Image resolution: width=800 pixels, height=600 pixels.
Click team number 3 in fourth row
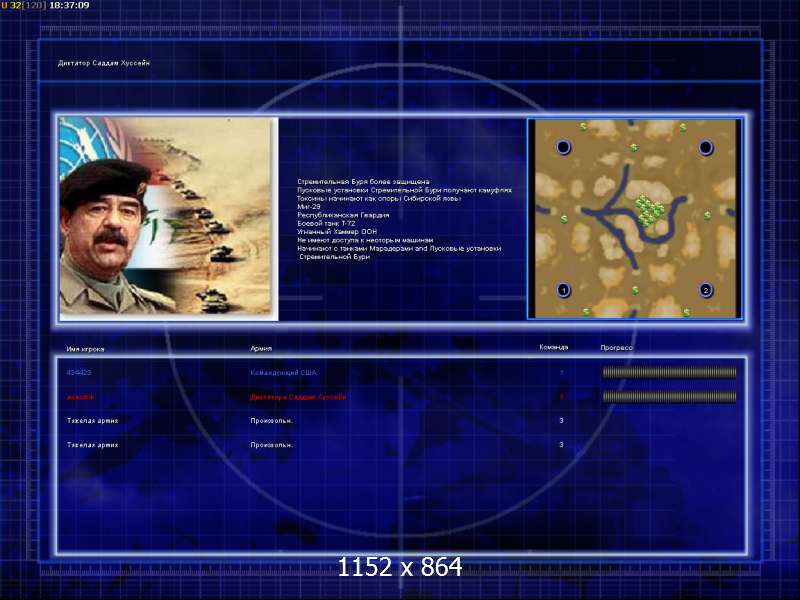click(561, 444)
